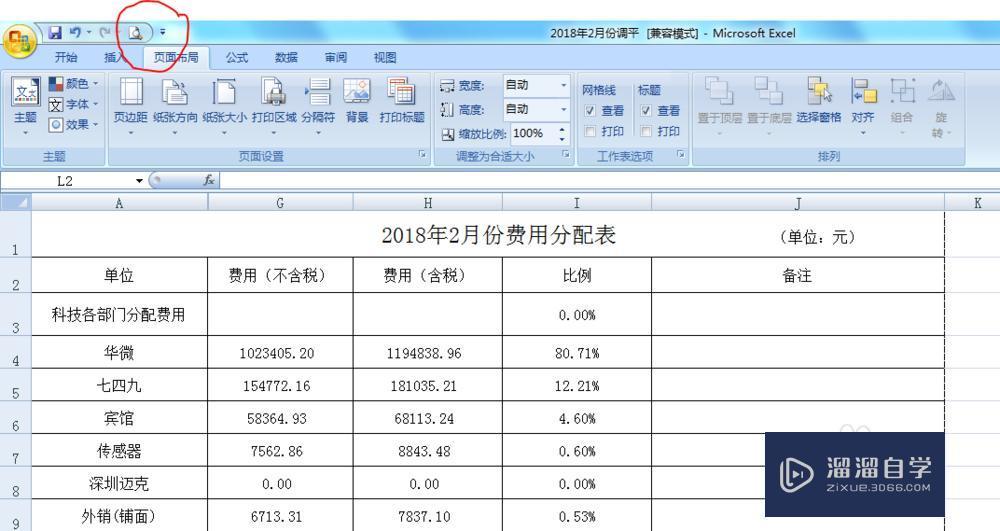1000x531 pixels.
Task: Select column G header
Action: click(280, 203)
